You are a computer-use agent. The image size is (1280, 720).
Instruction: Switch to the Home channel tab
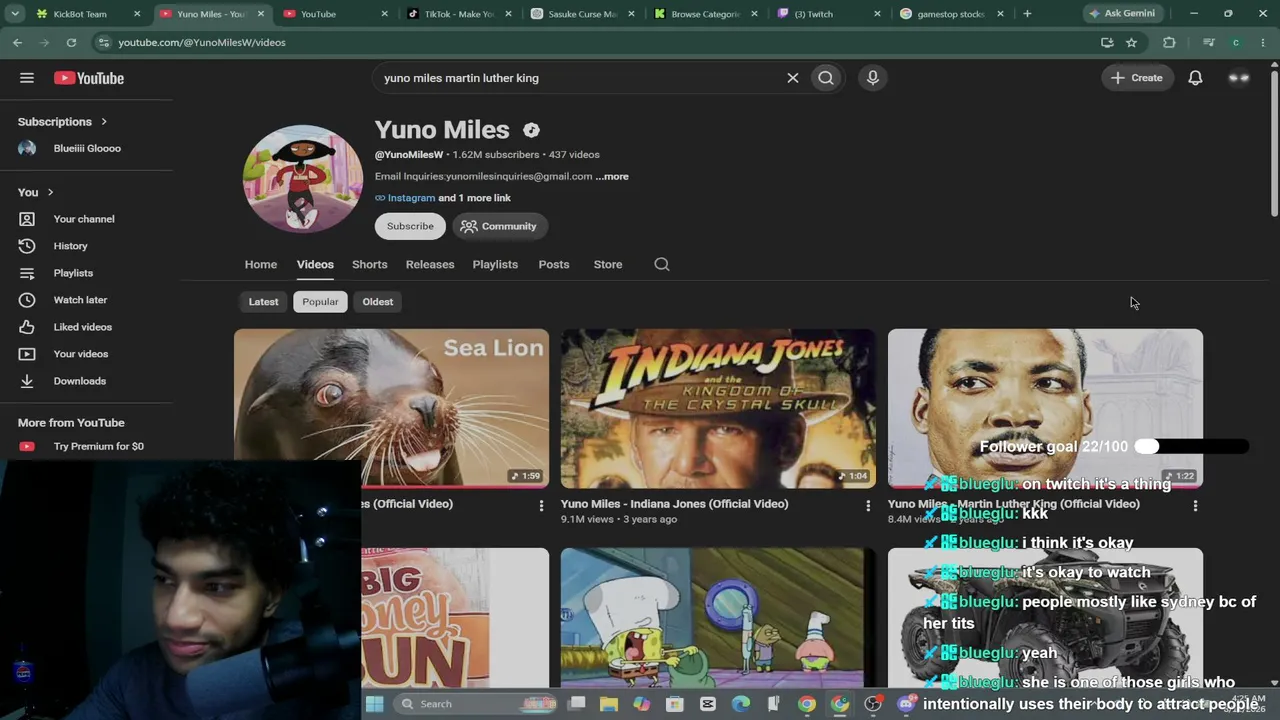261,264
